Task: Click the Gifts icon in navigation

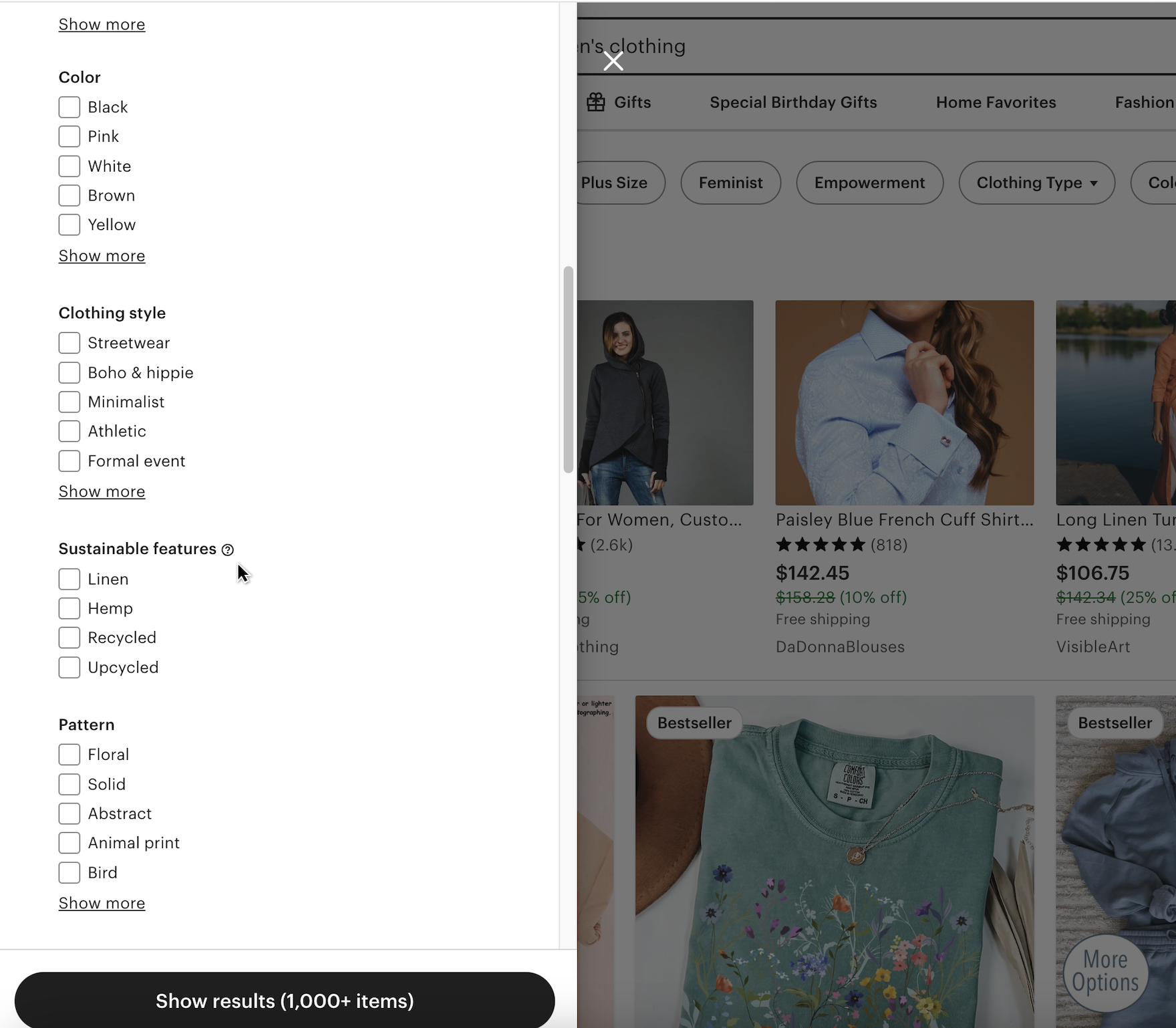Action: [x=595, y=102]
